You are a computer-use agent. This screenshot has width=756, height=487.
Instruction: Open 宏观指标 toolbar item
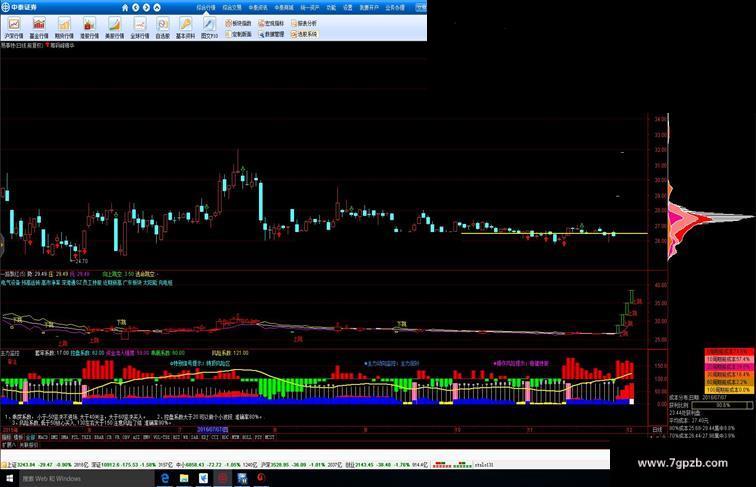[x=271, y=23]
